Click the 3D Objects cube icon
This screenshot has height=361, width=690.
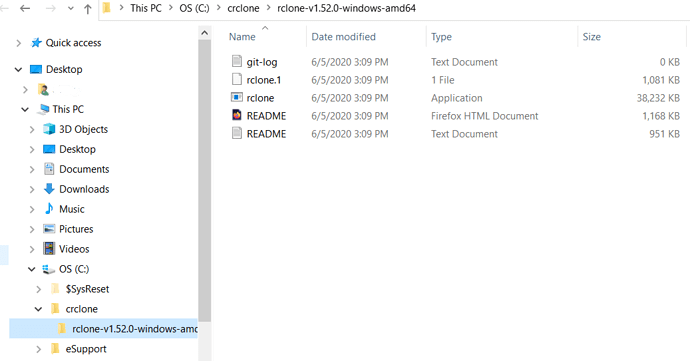pos(49,129)
